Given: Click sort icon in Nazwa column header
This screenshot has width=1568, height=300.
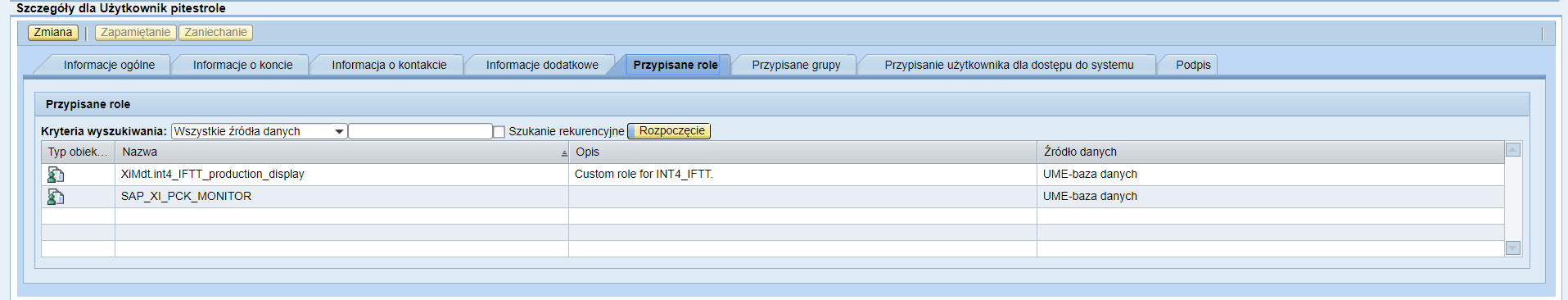Looking at the screenshot, I should tap(563, 153).
